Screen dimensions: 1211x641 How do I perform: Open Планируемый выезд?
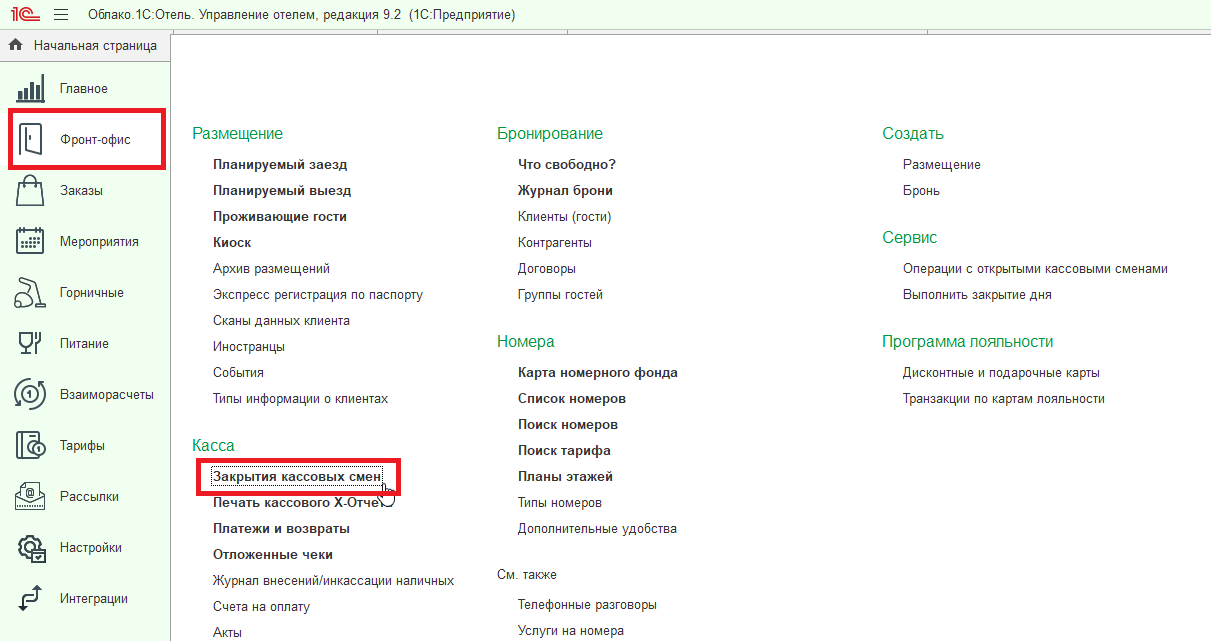pos(282,191)
